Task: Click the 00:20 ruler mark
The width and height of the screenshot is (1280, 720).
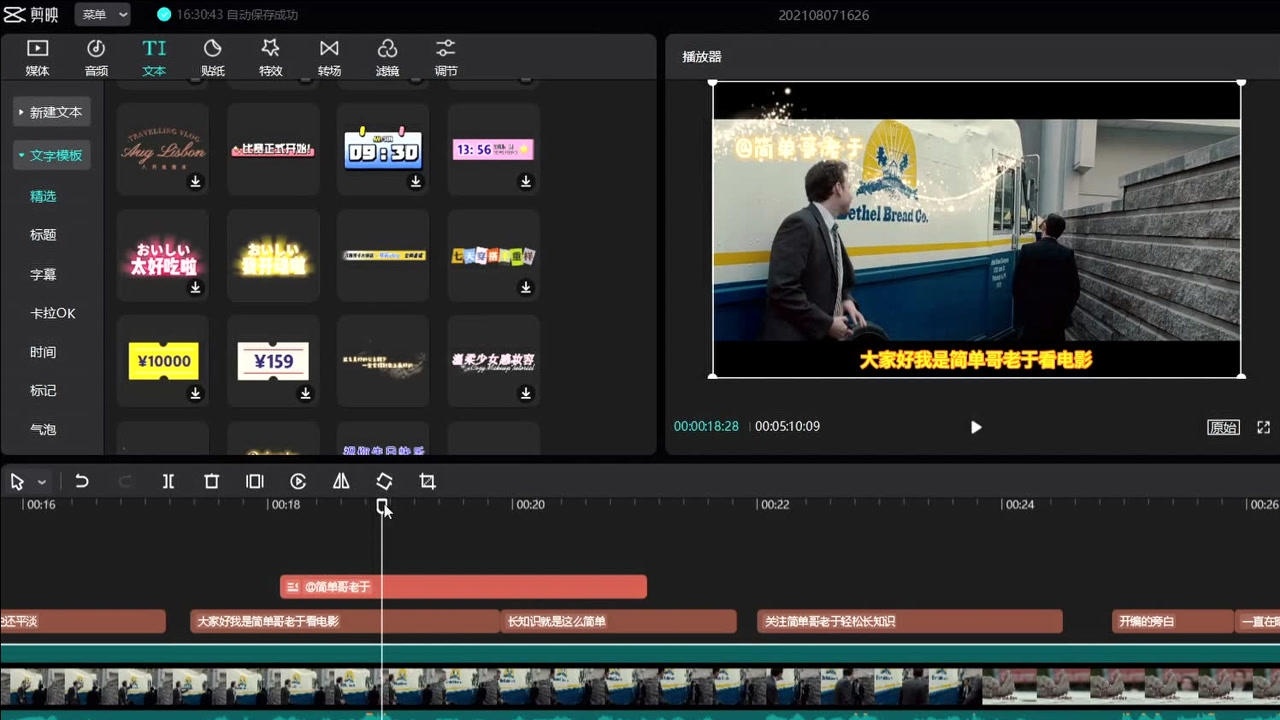Action: 529,505
